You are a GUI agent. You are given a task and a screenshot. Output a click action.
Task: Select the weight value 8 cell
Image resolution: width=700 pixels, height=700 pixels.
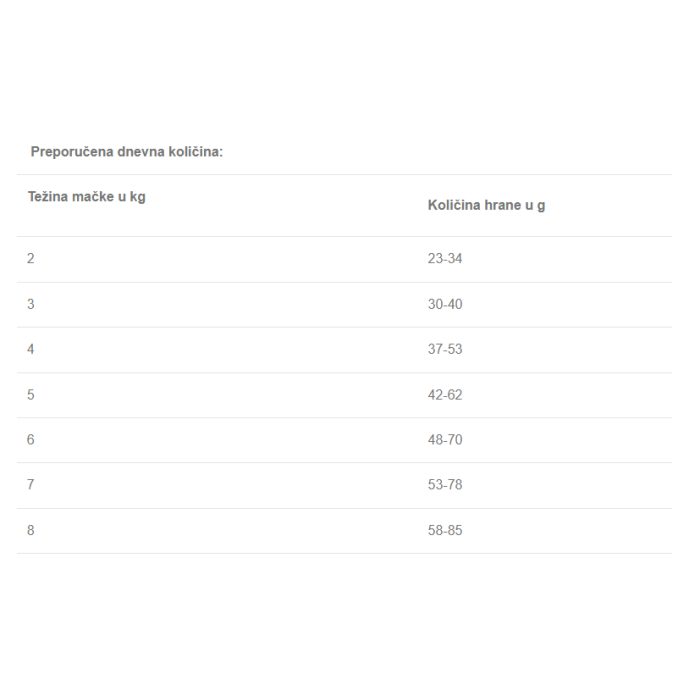coord(30,530)
